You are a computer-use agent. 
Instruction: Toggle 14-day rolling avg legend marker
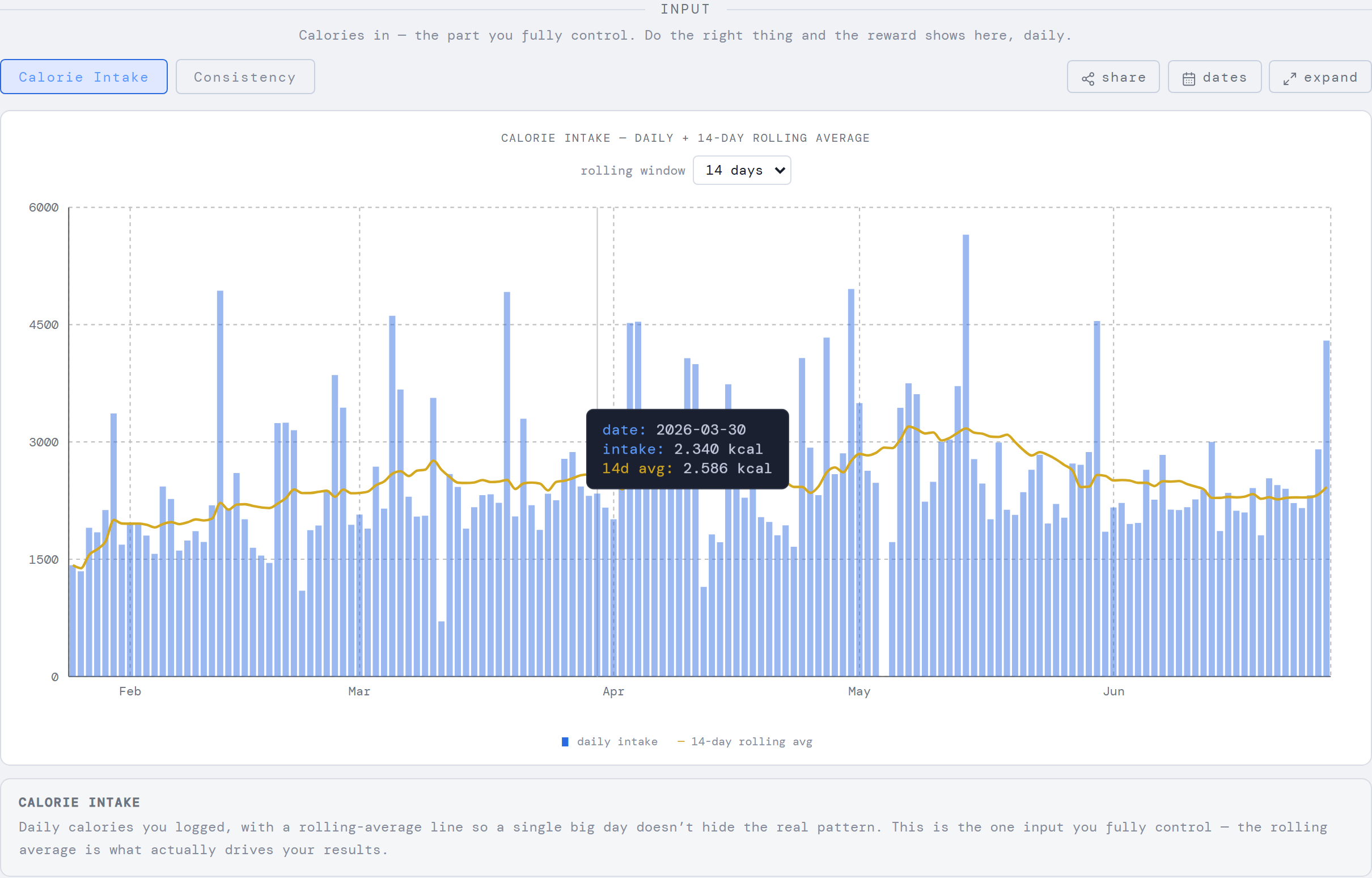(681, 742)
